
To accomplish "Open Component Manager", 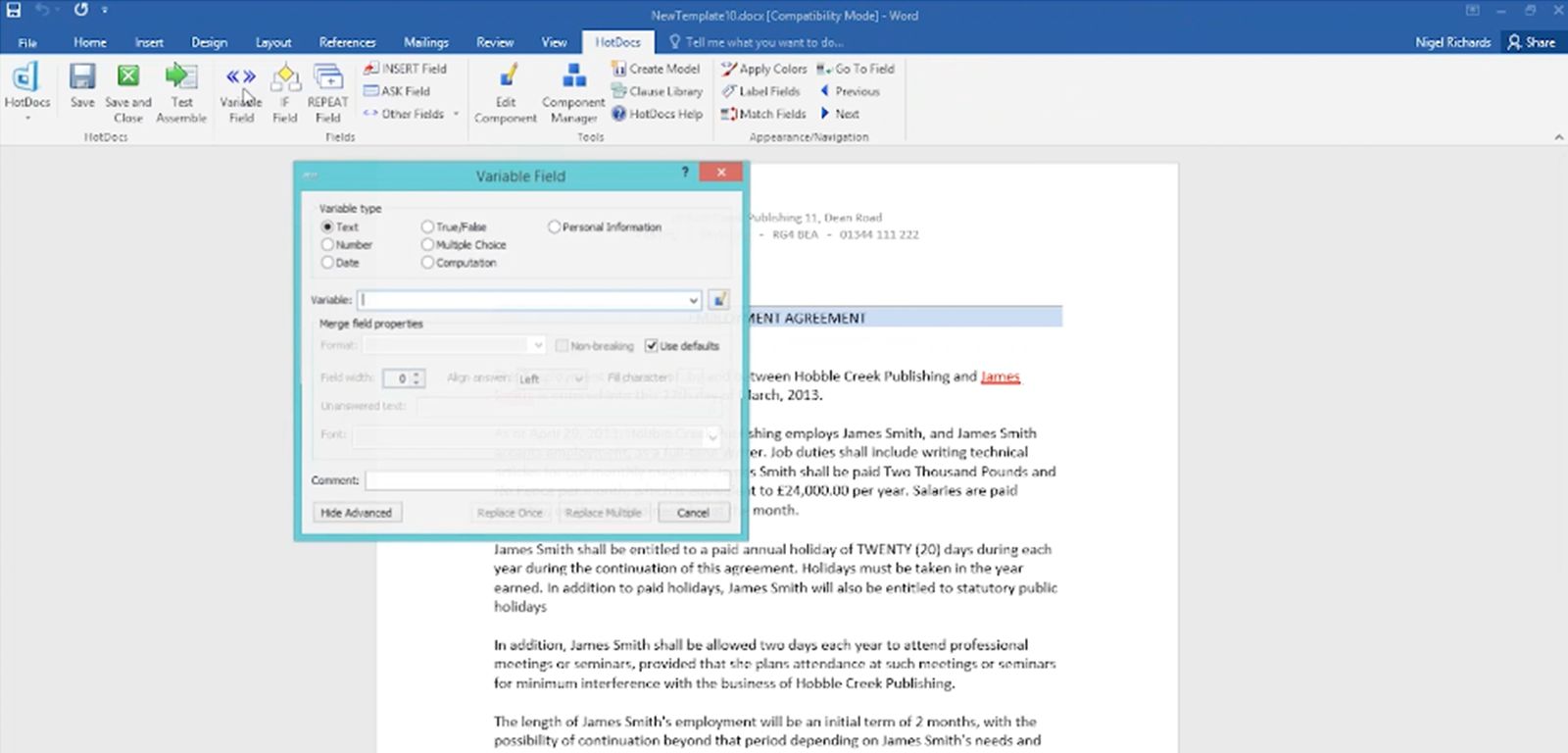I will 573,92.
